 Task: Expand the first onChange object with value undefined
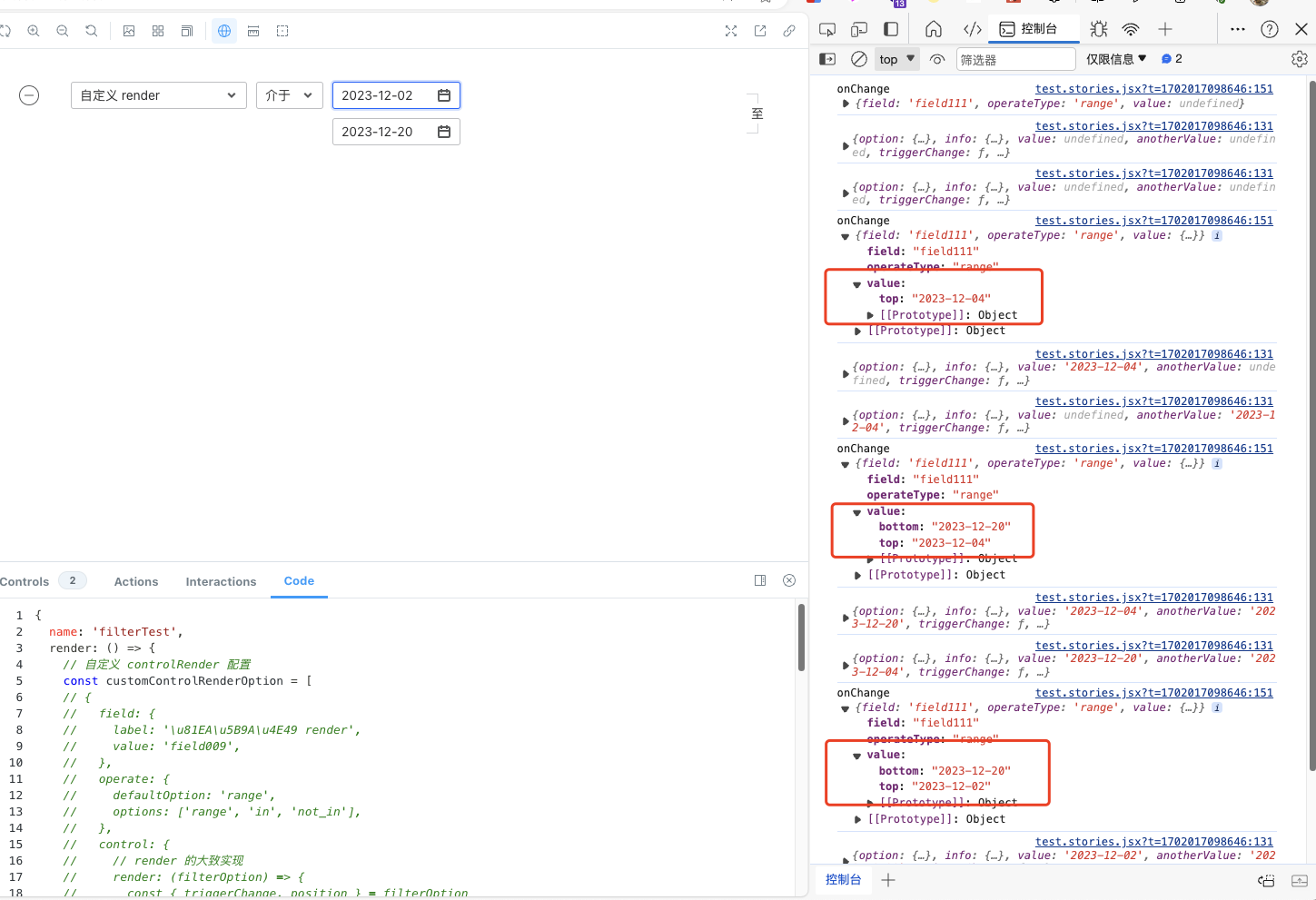click(846, 104)
